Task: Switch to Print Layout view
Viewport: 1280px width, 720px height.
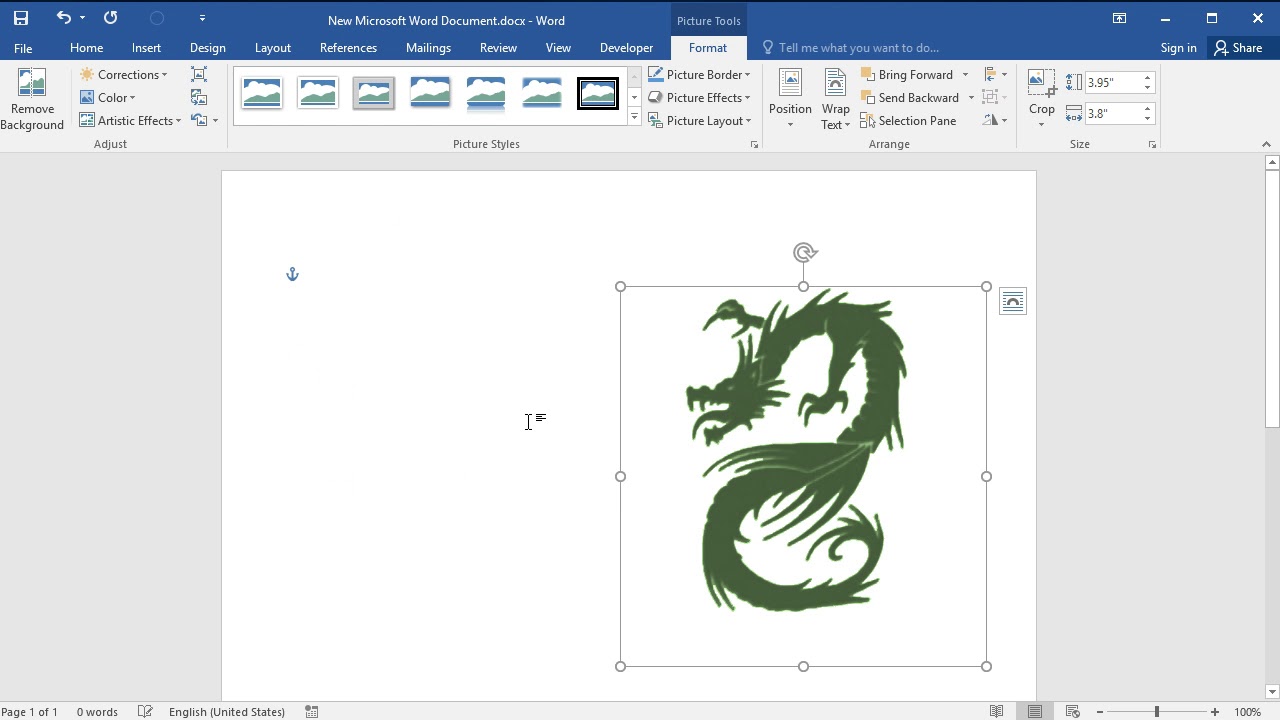Action: coord(1035,712)
